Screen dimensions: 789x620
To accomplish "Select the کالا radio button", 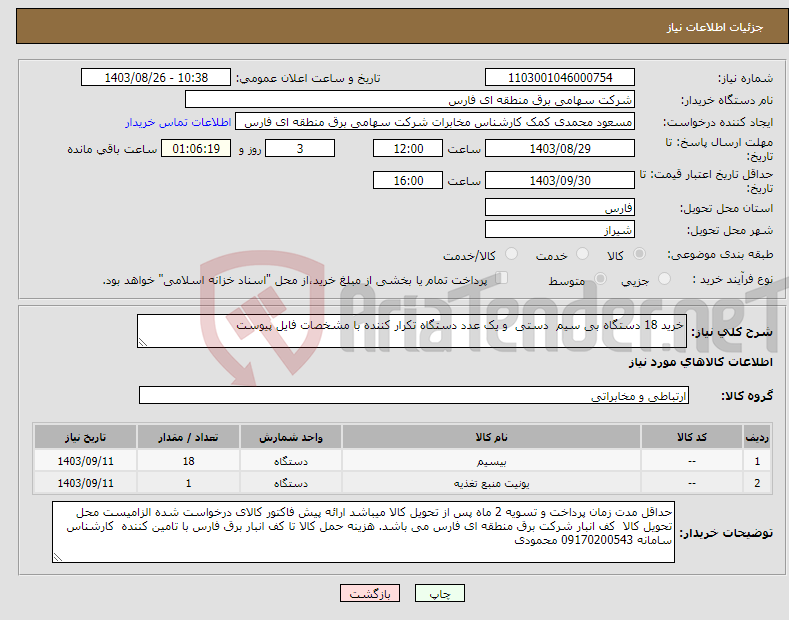I will (639, 254).
